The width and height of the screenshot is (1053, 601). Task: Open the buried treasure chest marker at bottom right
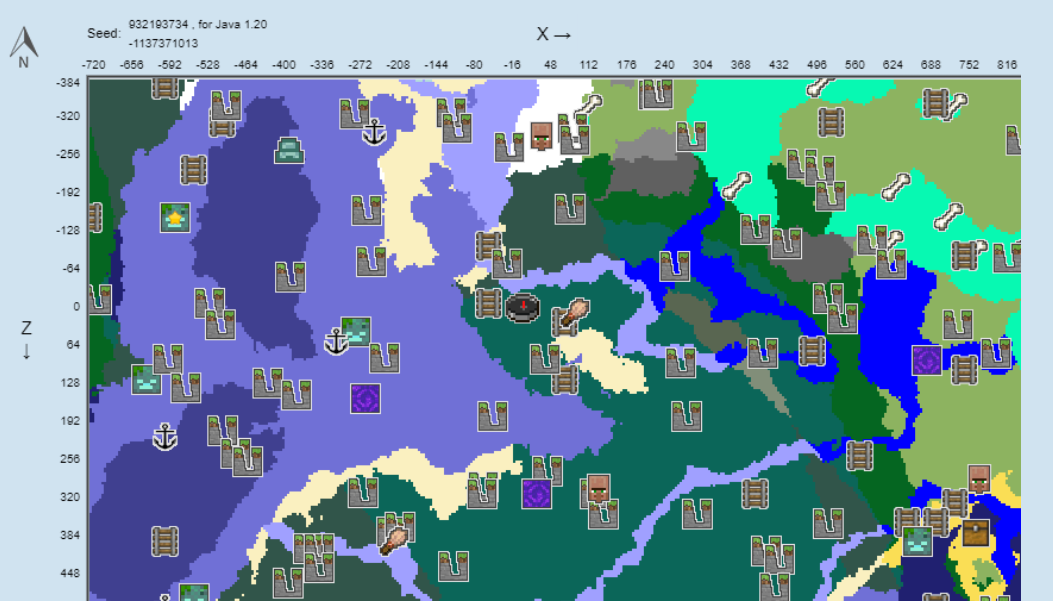978,531
